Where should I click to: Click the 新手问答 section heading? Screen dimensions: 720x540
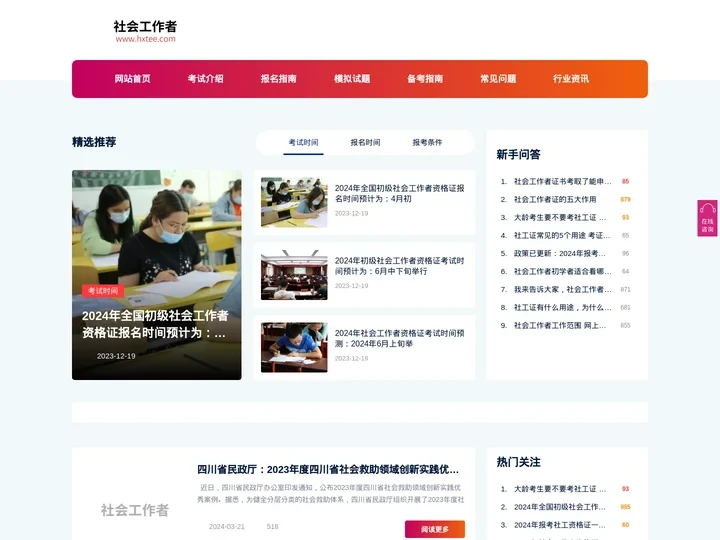click(x=518, y=154)
